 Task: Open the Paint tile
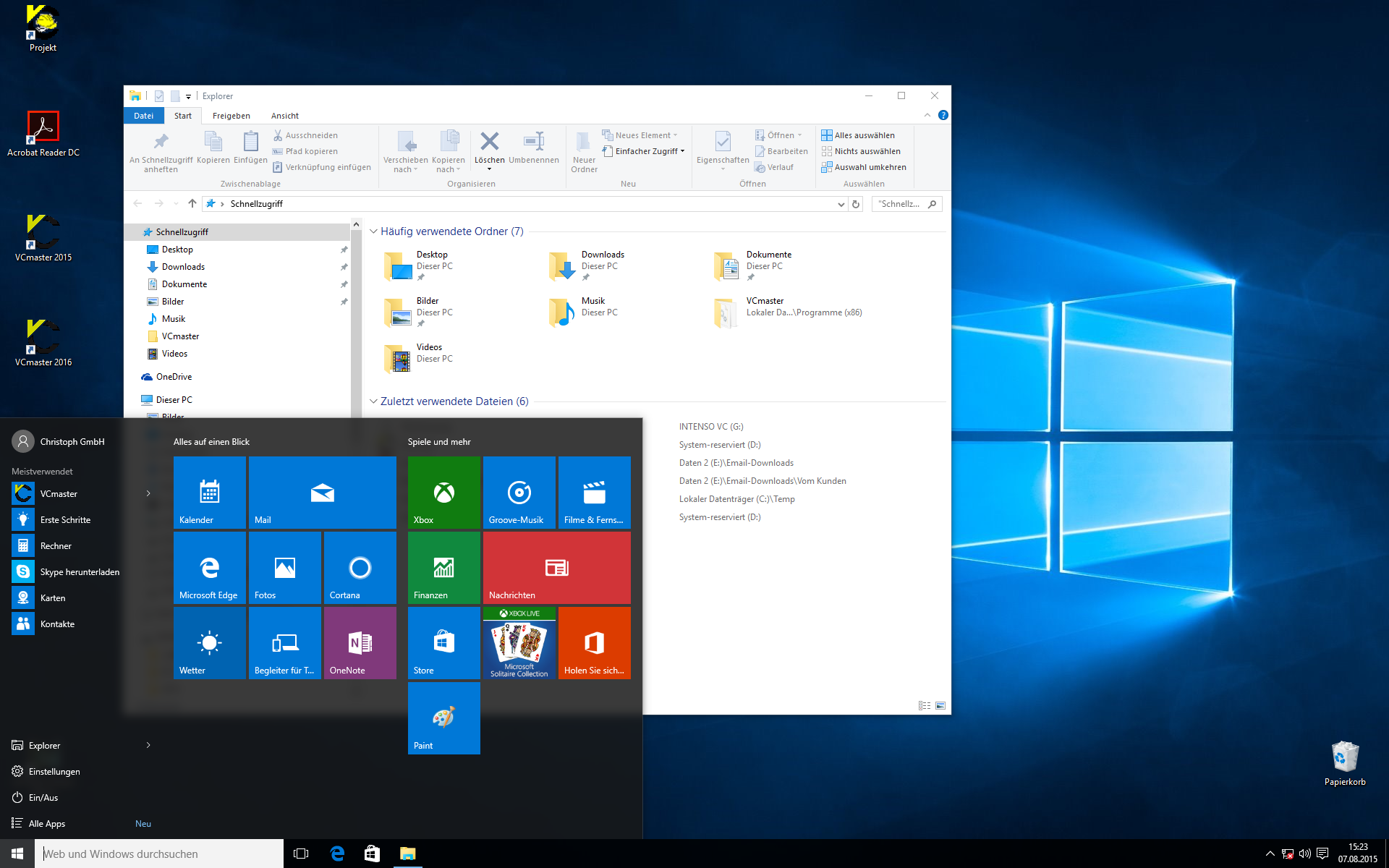coord(443,718)
